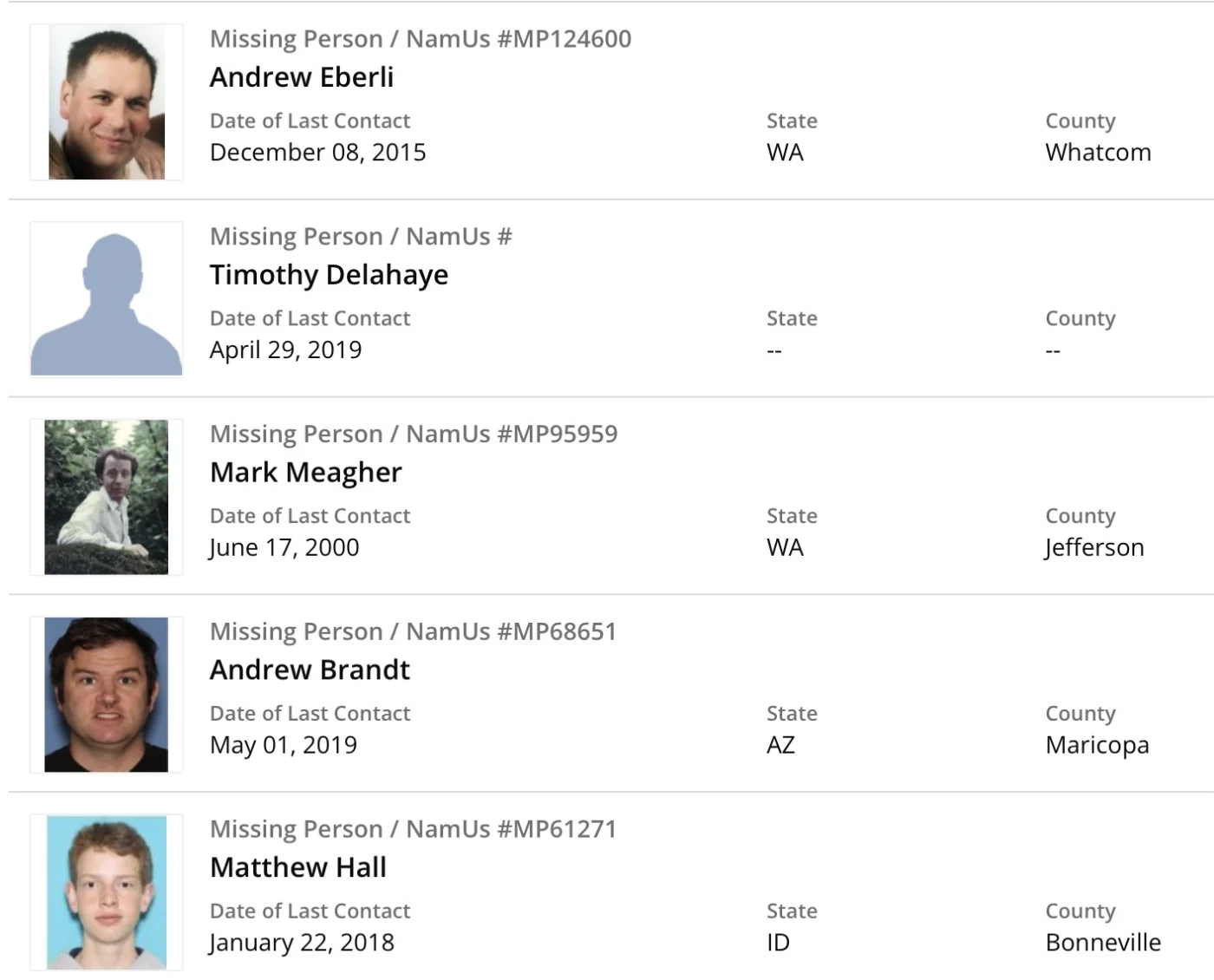The image size is (1214, 980).
Task: Select the April 29, 2019 contact date
Action: [286, 350]
